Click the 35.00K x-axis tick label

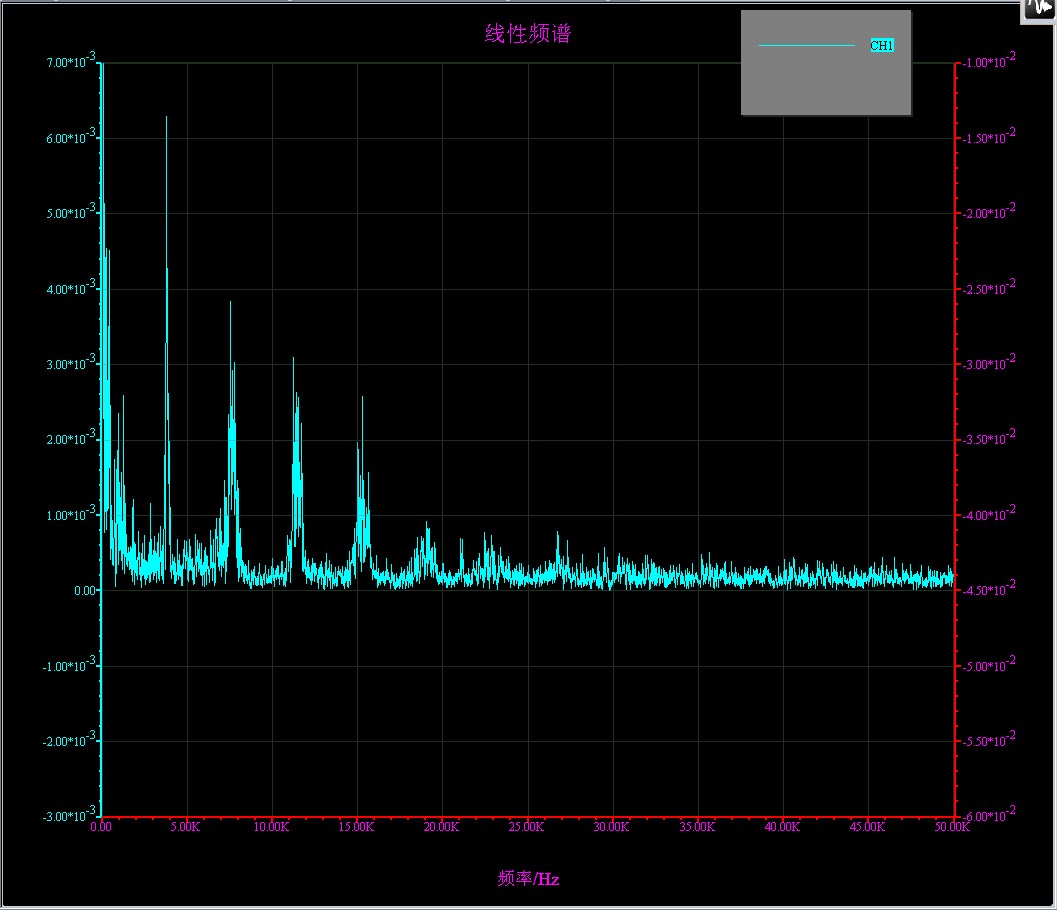coord(696,827)
